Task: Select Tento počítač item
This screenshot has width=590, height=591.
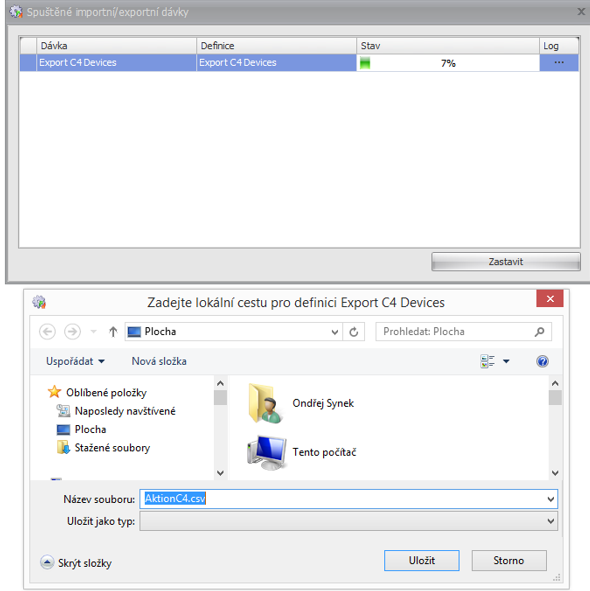Action: [x=302, y=452]
